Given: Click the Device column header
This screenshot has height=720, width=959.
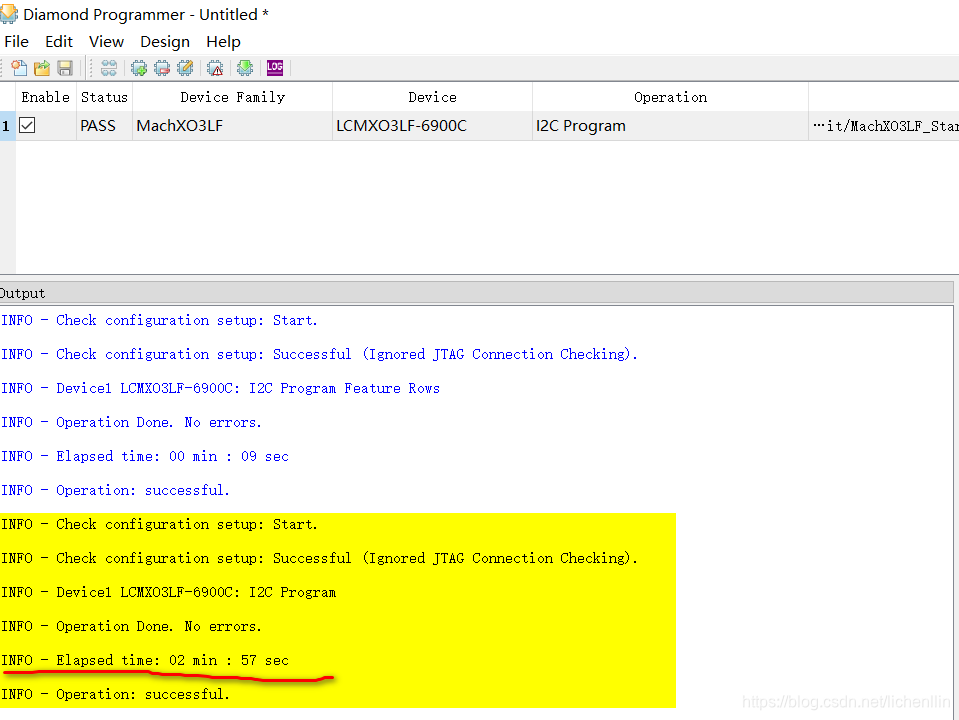Looking at the screenshot, I should click(432, 97).
